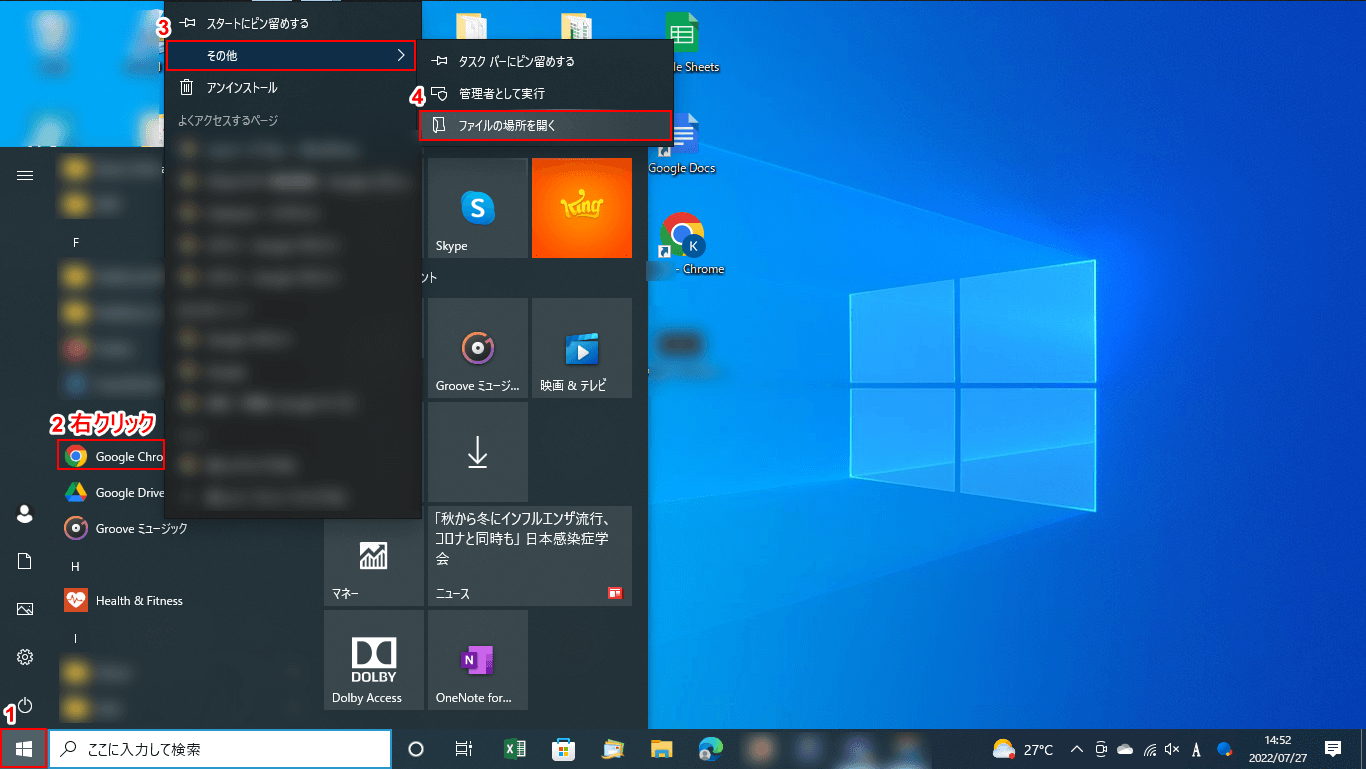Viewport: 1366px width, 769px height.
Task: Jump to letter F group header
Action: click(x=75, y=242)
